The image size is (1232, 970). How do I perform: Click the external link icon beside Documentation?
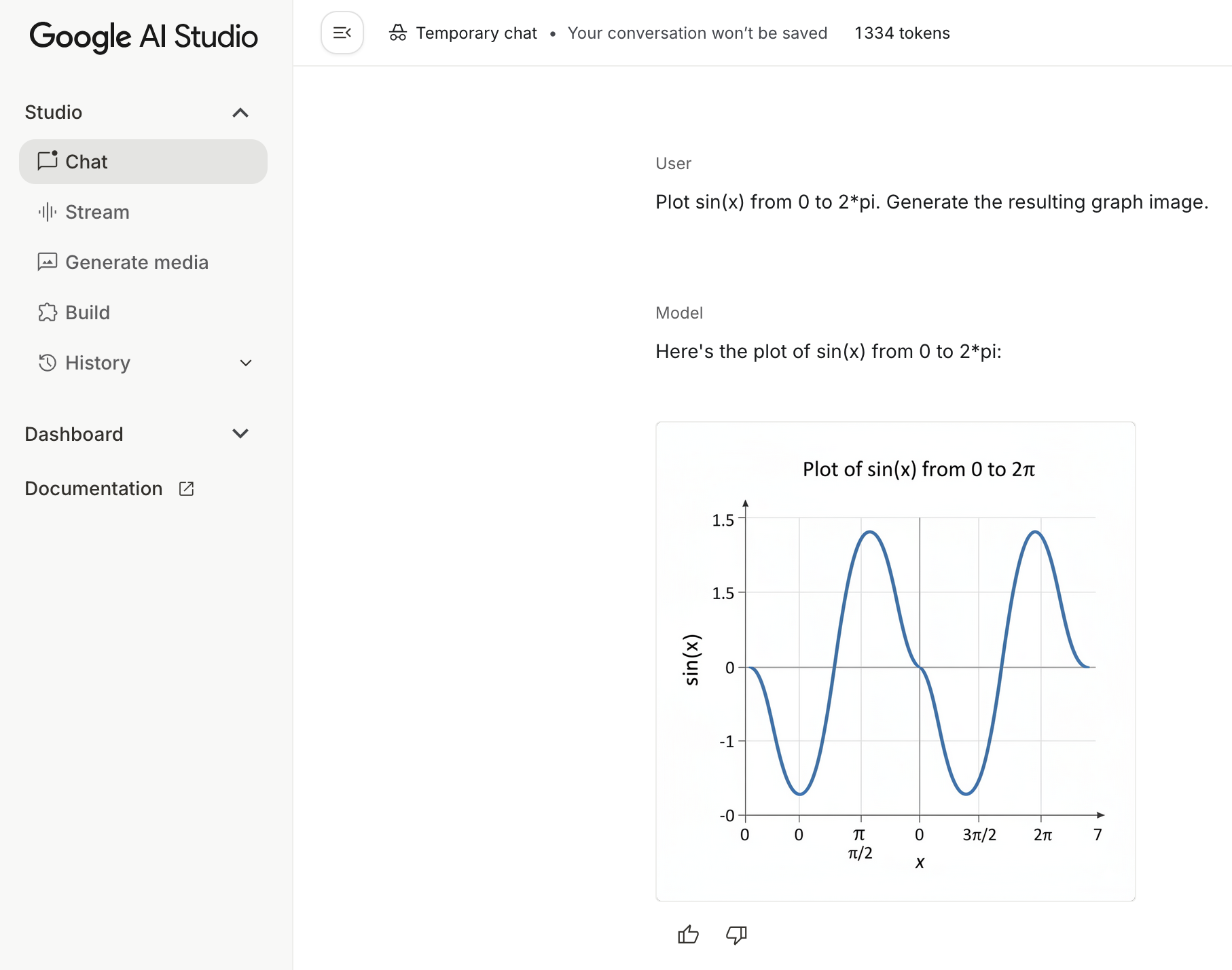(187, 488)
